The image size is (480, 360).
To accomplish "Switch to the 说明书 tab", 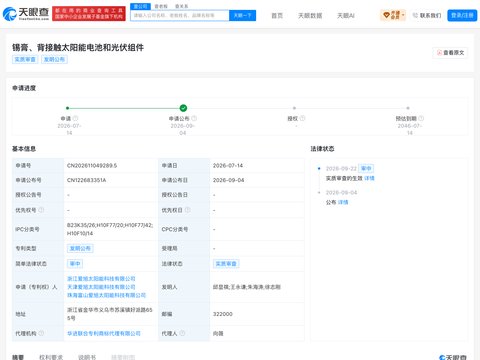I will [87, 357].
